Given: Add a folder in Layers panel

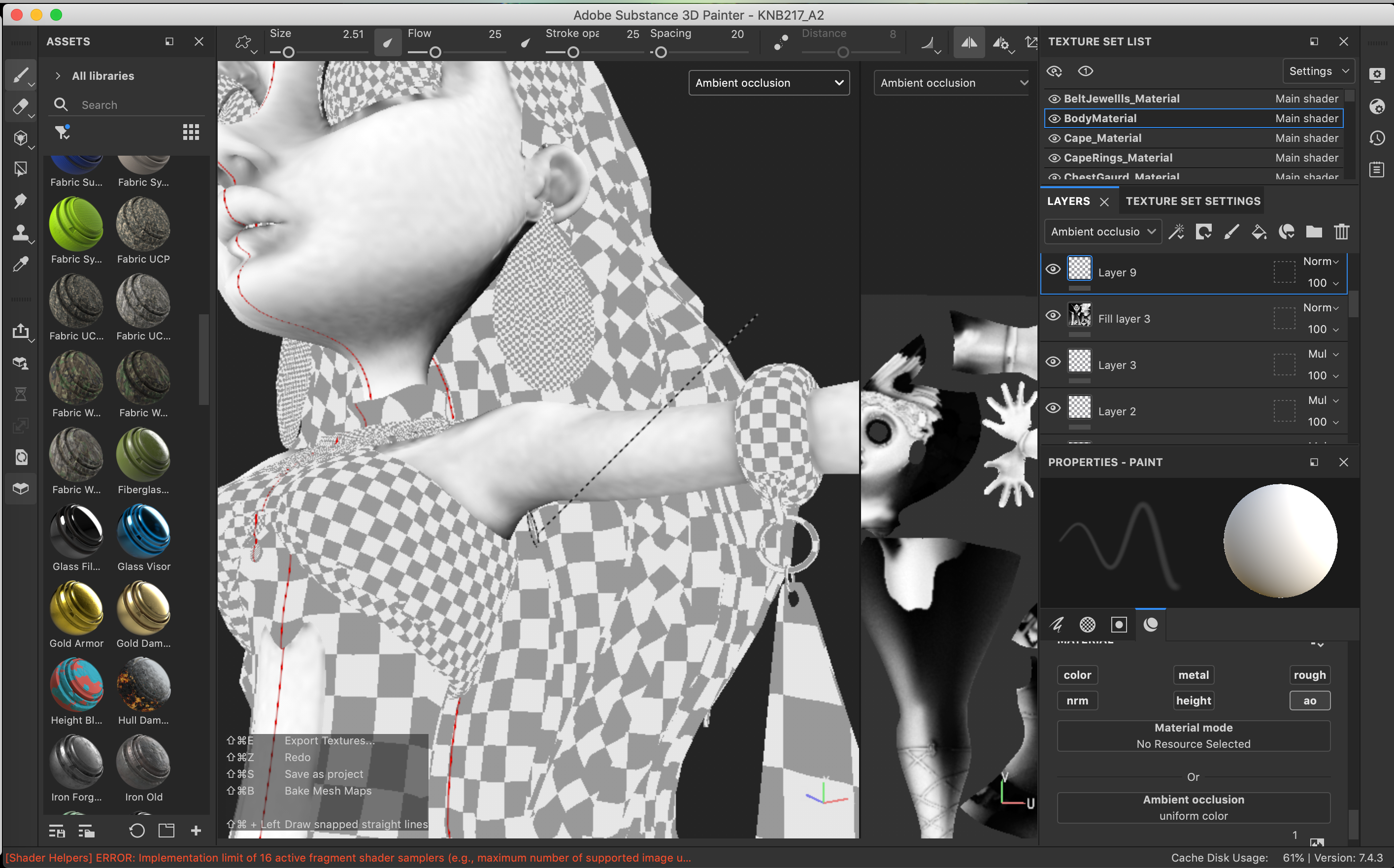Looking at the screenshot, I should tap(1314, 232).
